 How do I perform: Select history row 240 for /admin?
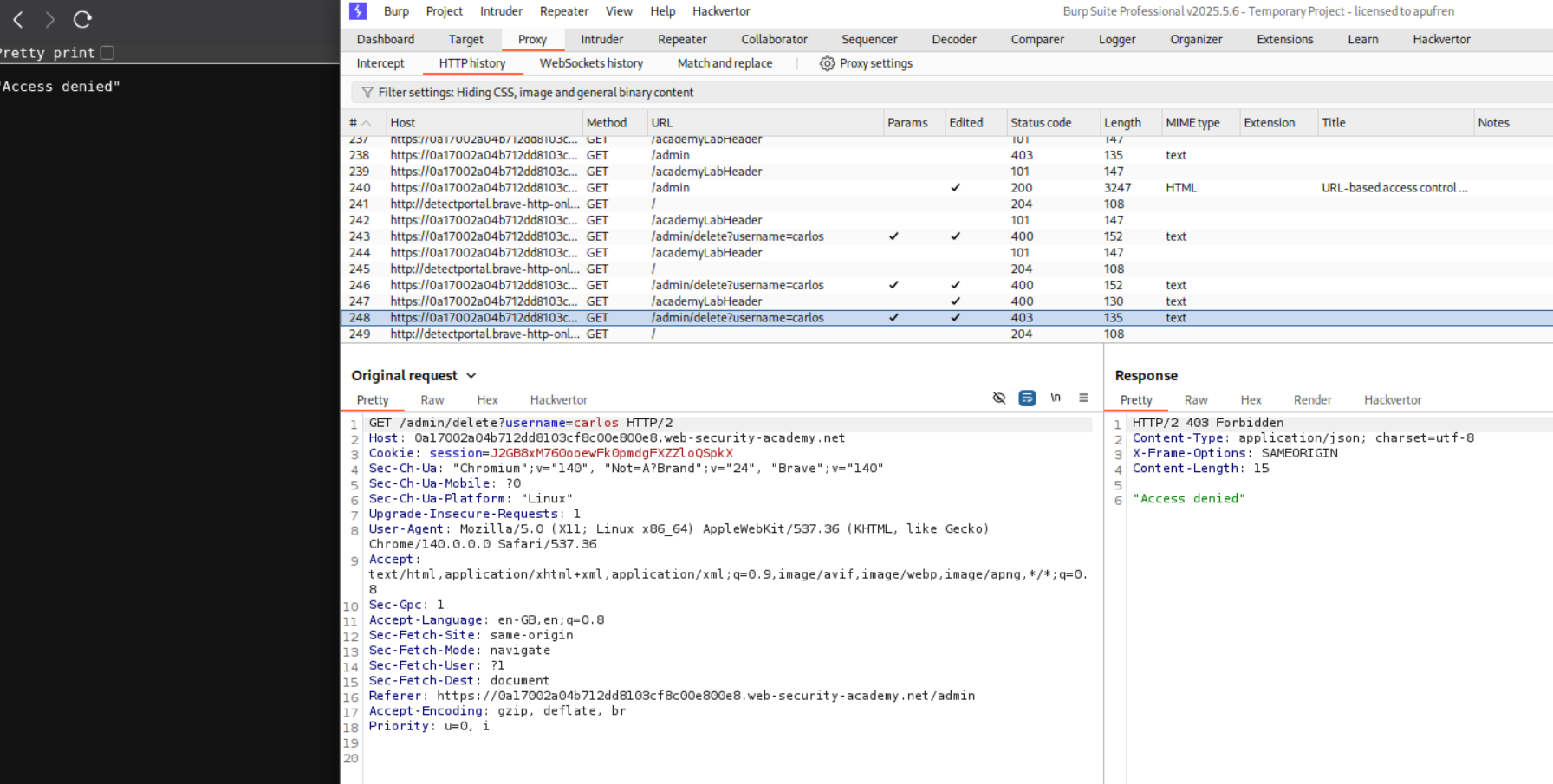tap(670, 188)
